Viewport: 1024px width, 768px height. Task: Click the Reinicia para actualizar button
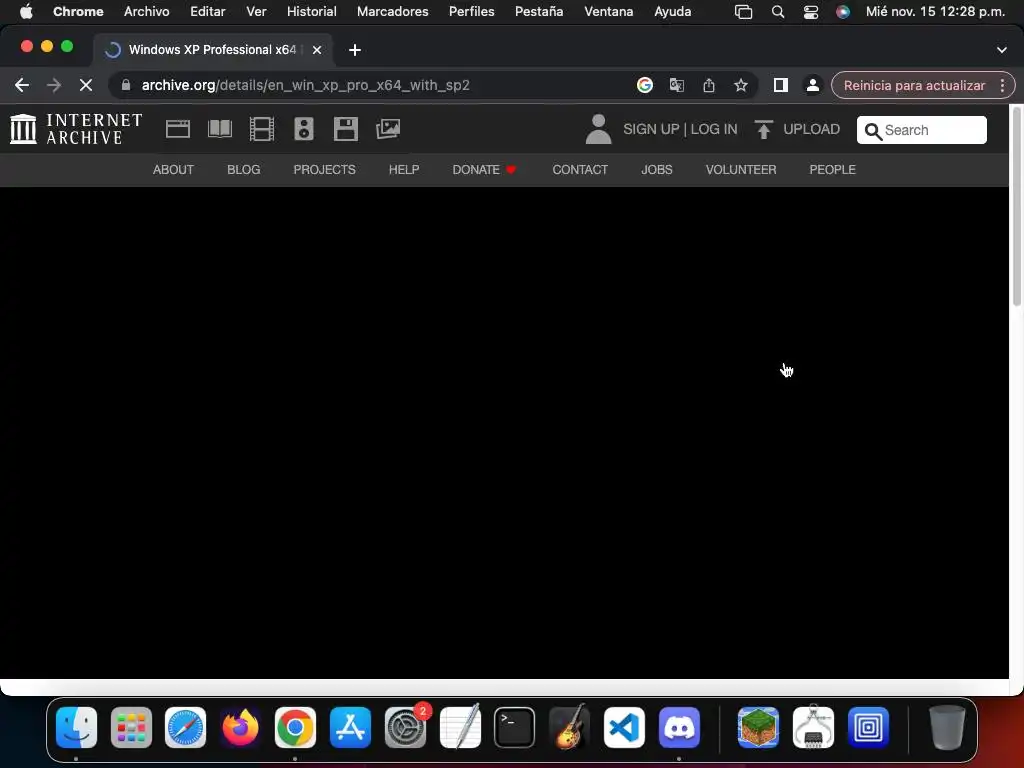(x=914, y=85)
